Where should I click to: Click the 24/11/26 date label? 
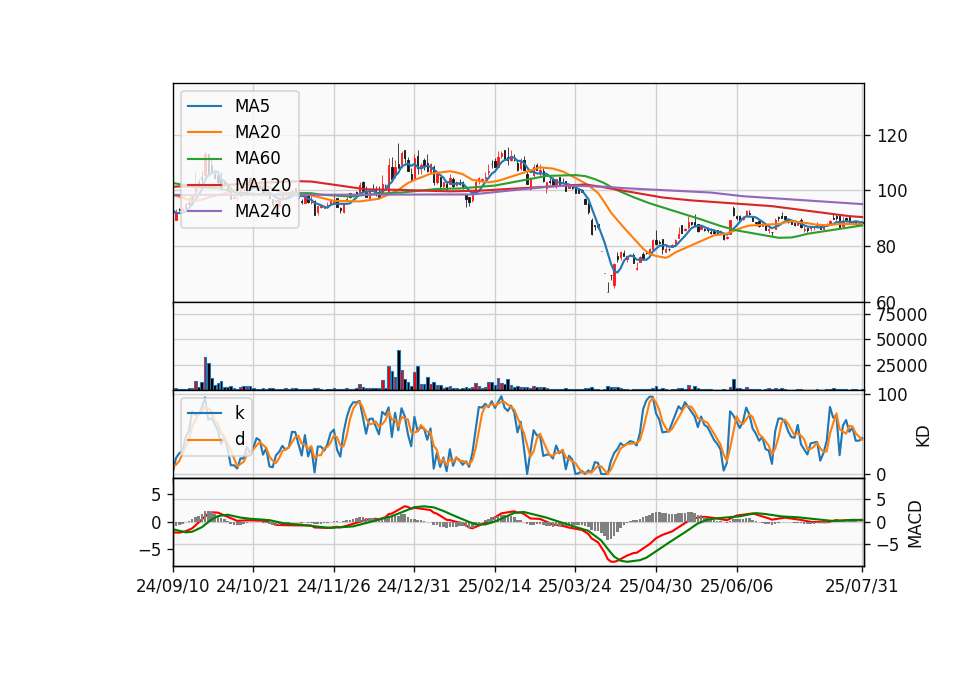(334, 587)
